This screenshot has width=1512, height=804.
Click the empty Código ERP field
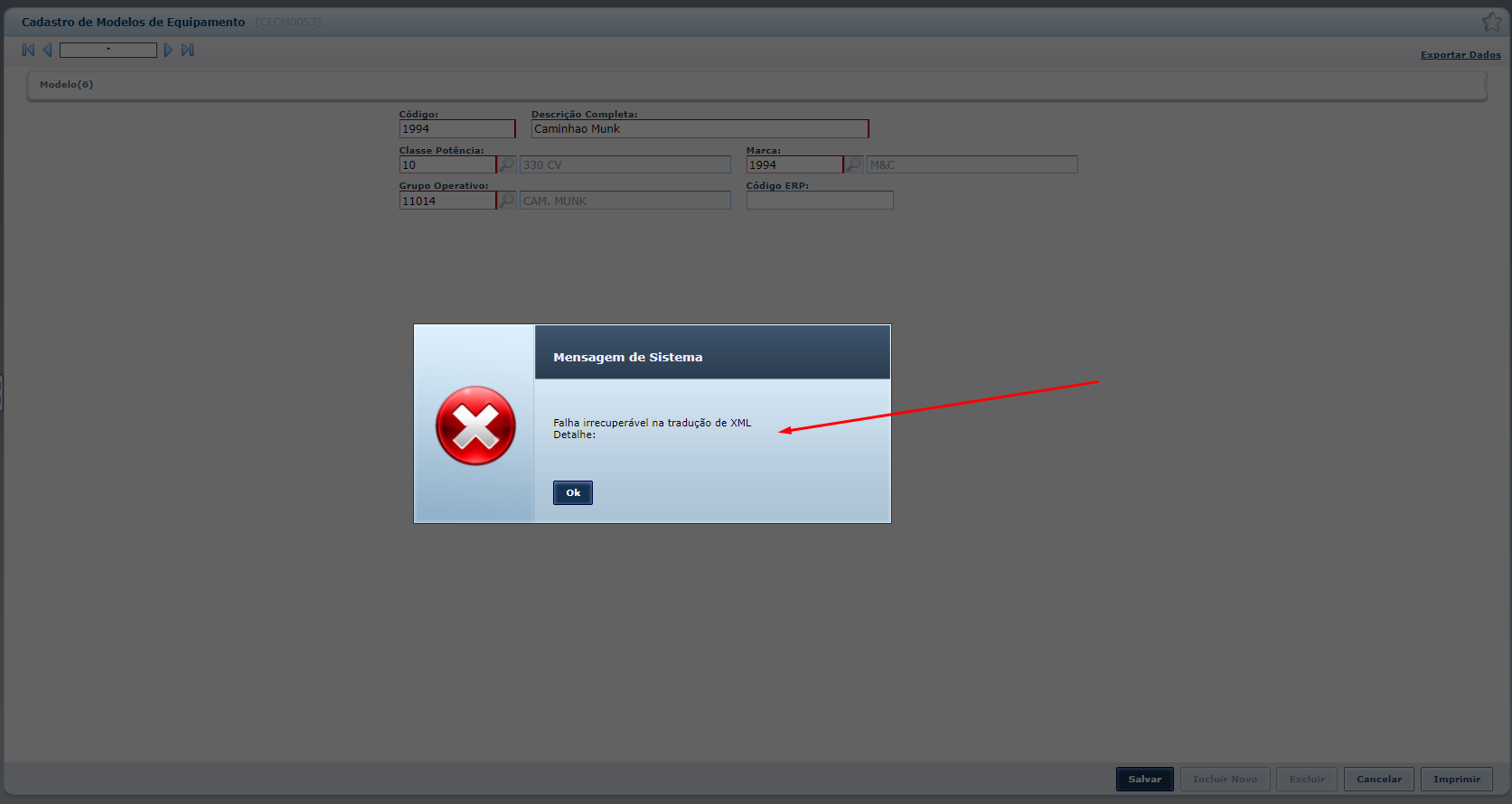coord(820,201)
